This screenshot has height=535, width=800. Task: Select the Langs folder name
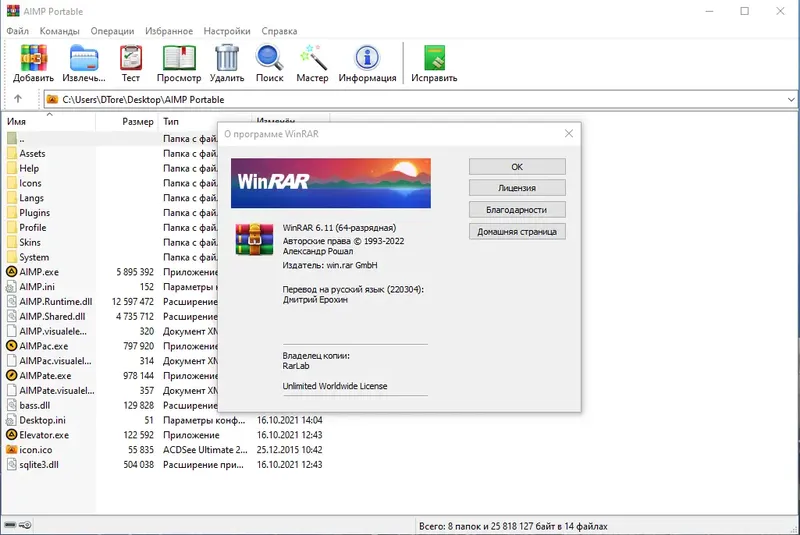point(32,198)
